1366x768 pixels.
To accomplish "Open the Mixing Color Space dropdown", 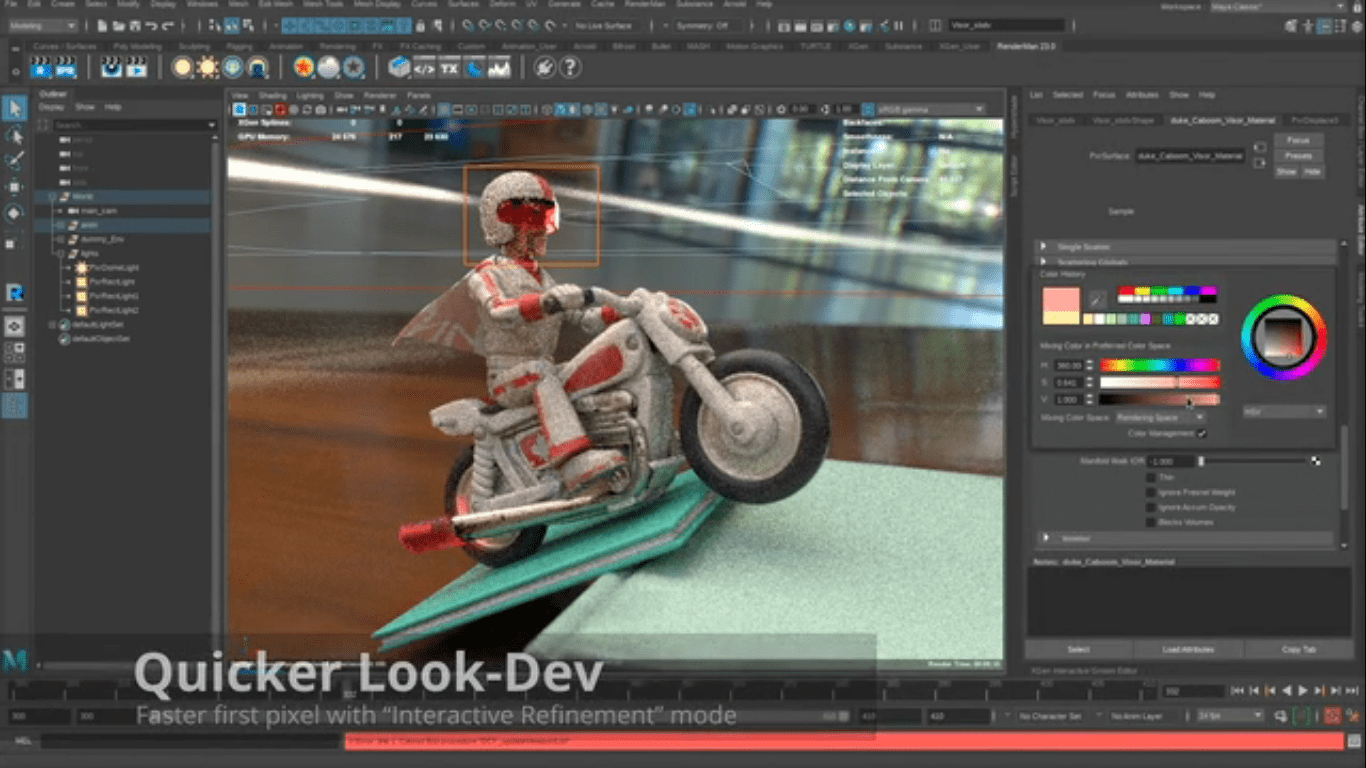I will pos(1160,417).
